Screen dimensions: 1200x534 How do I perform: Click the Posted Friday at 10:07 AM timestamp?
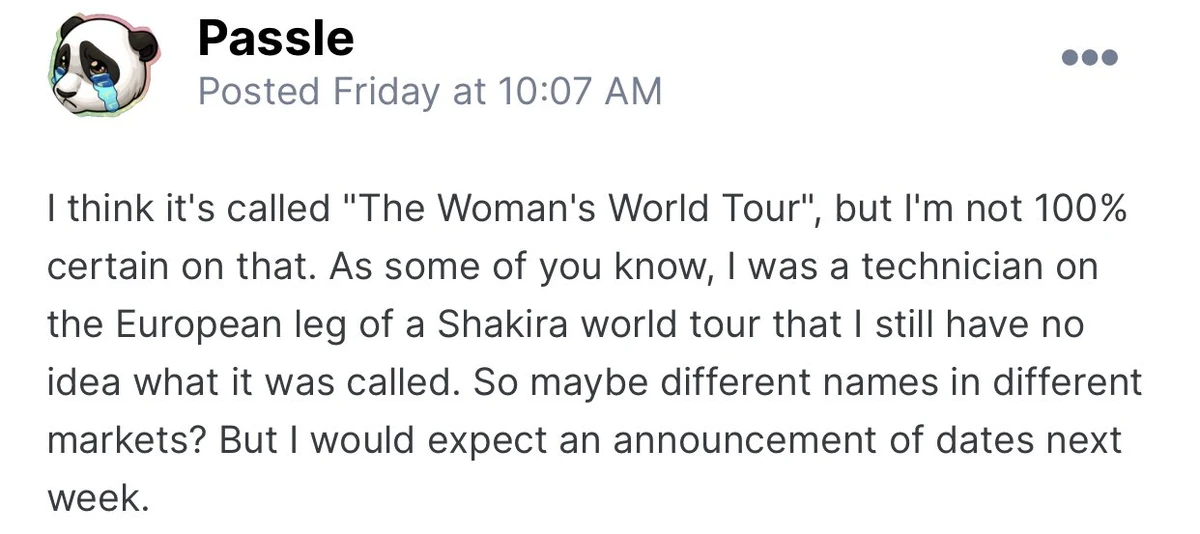[429, 92]
